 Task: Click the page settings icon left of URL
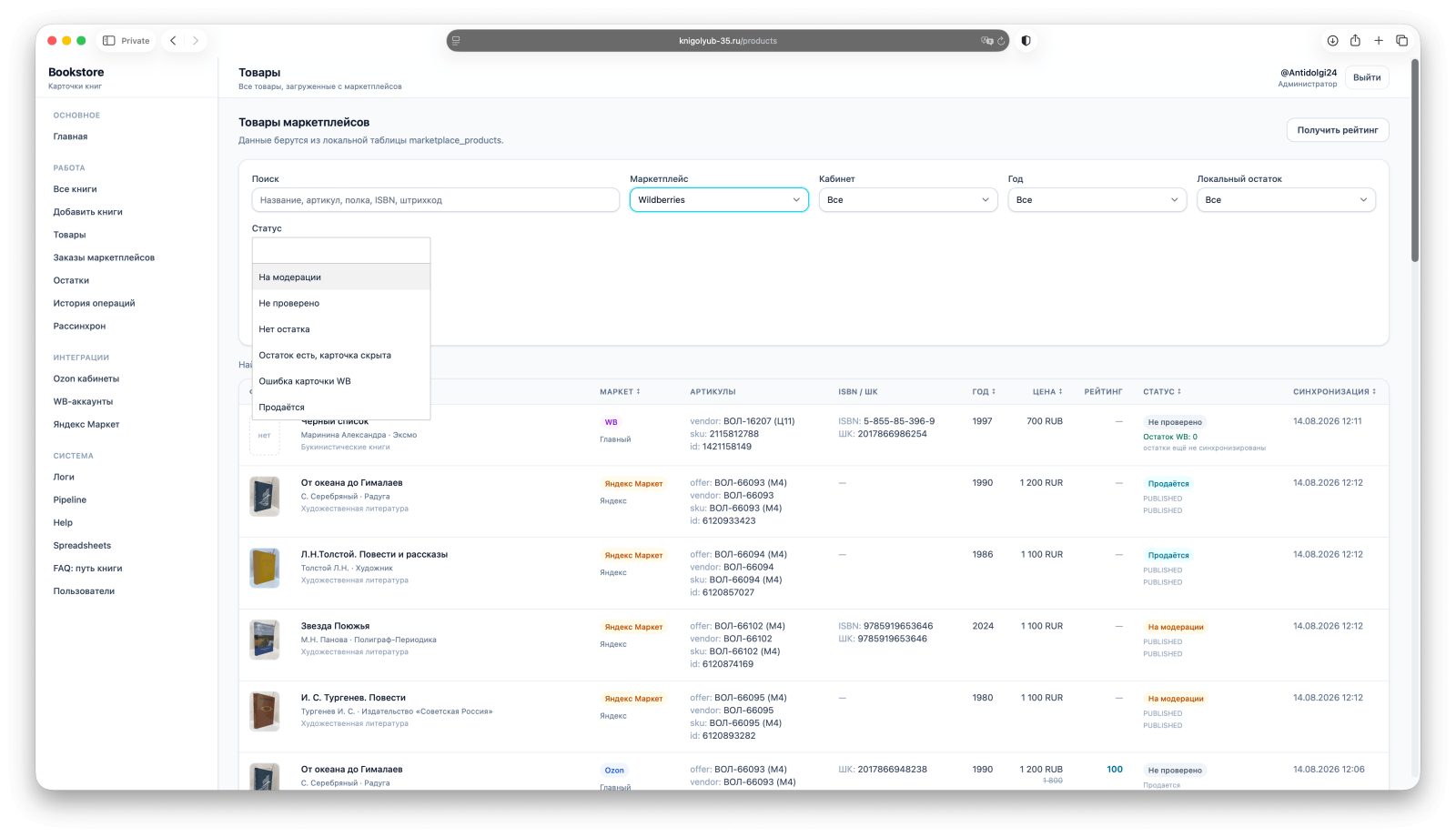[456, 41]
